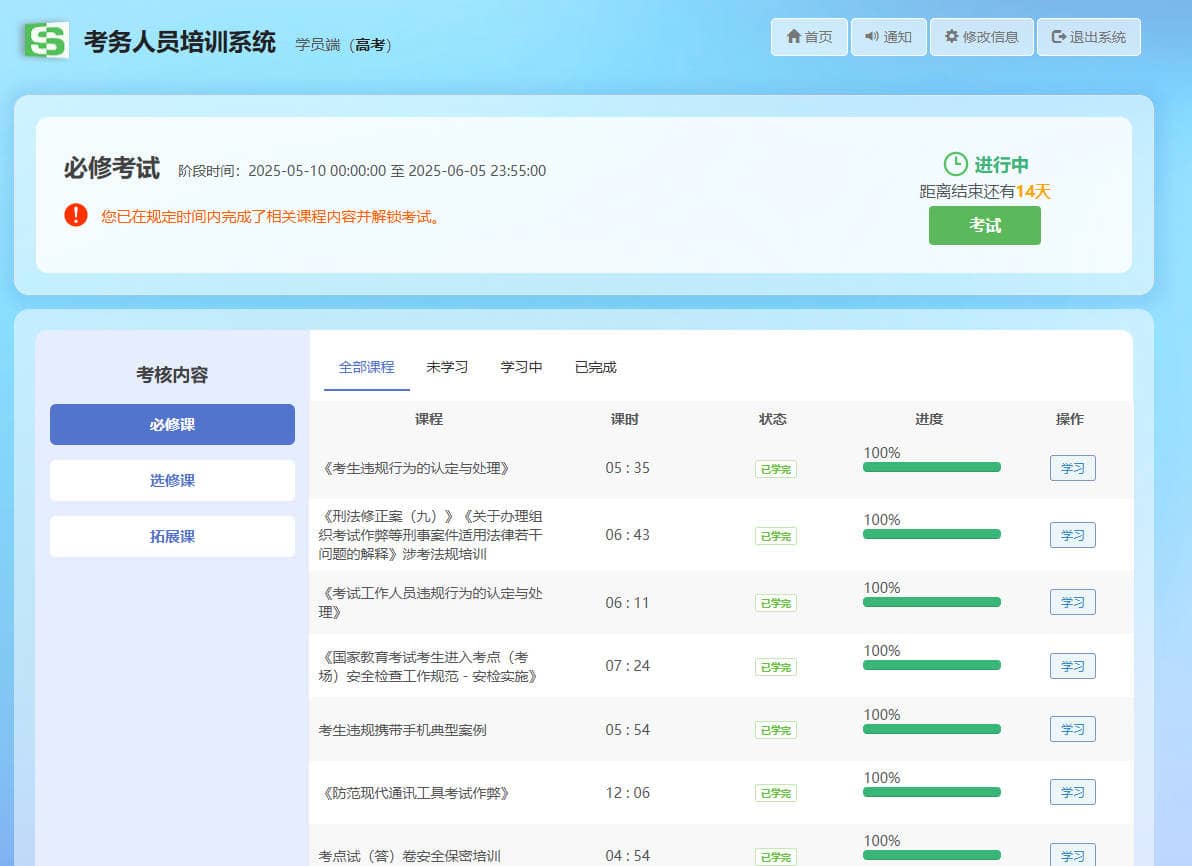Switch to 未学习 tab
The height and width of the screenshot is (866, 1192).
(x=447, y=367)
